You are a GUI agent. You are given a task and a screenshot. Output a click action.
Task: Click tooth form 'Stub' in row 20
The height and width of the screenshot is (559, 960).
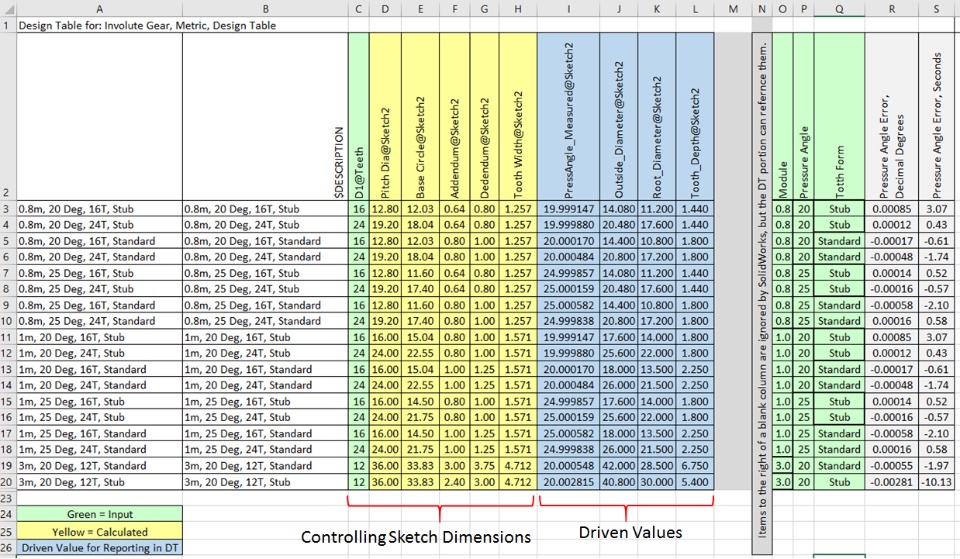(839, 482)
